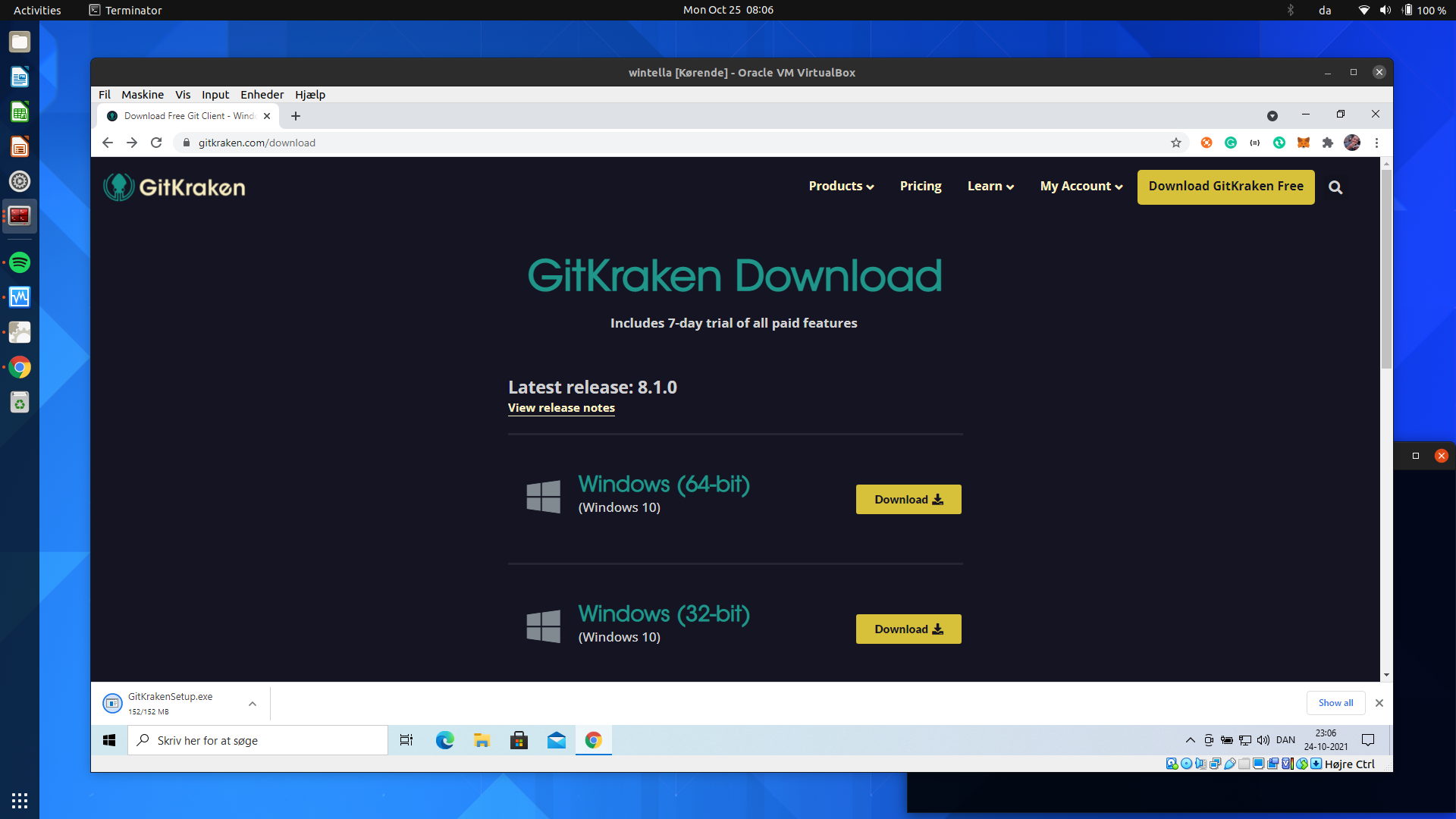This screenshot has height=819, width=1456.
Task: Reload the gitkraken.com download page
Action: 156,143
